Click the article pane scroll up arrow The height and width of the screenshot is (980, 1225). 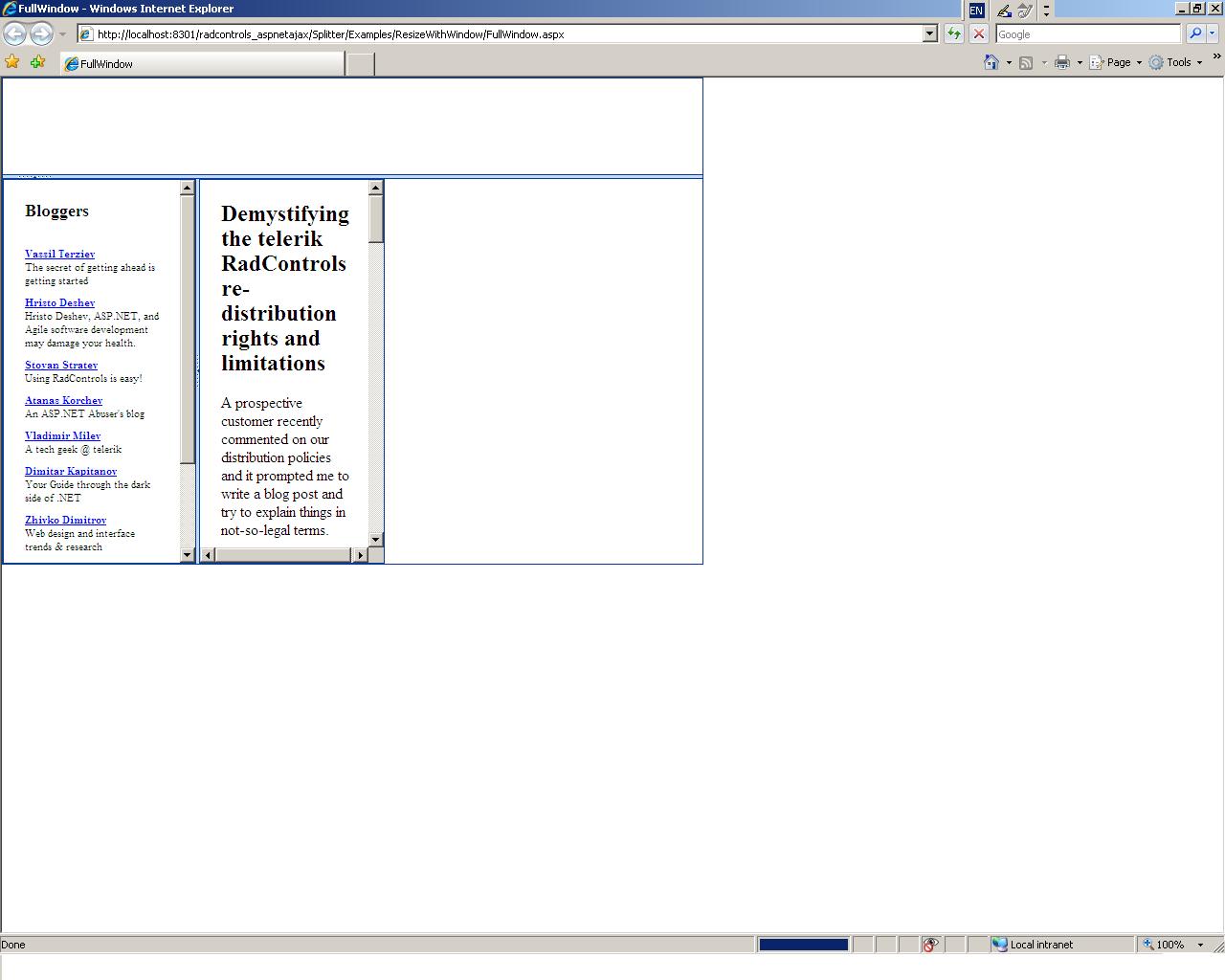click(x=375, y=188)
